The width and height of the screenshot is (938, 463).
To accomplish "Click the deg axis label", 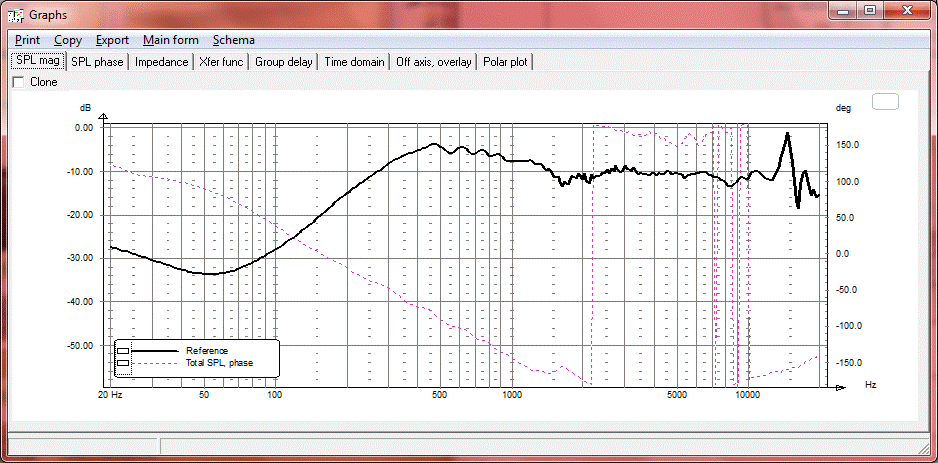I will (842, 108).
